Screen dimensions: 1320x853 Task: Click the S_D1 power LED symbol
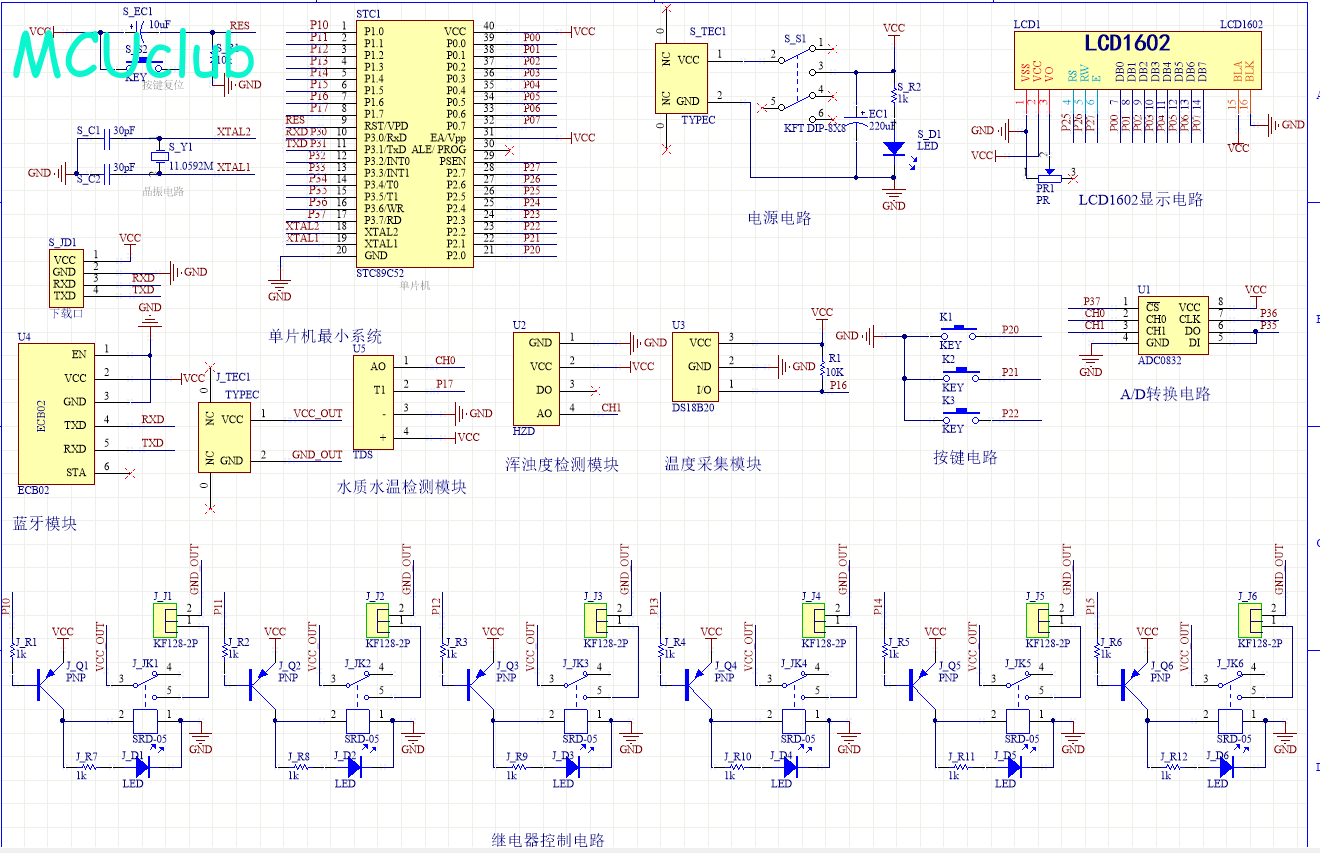pos(893,148)
